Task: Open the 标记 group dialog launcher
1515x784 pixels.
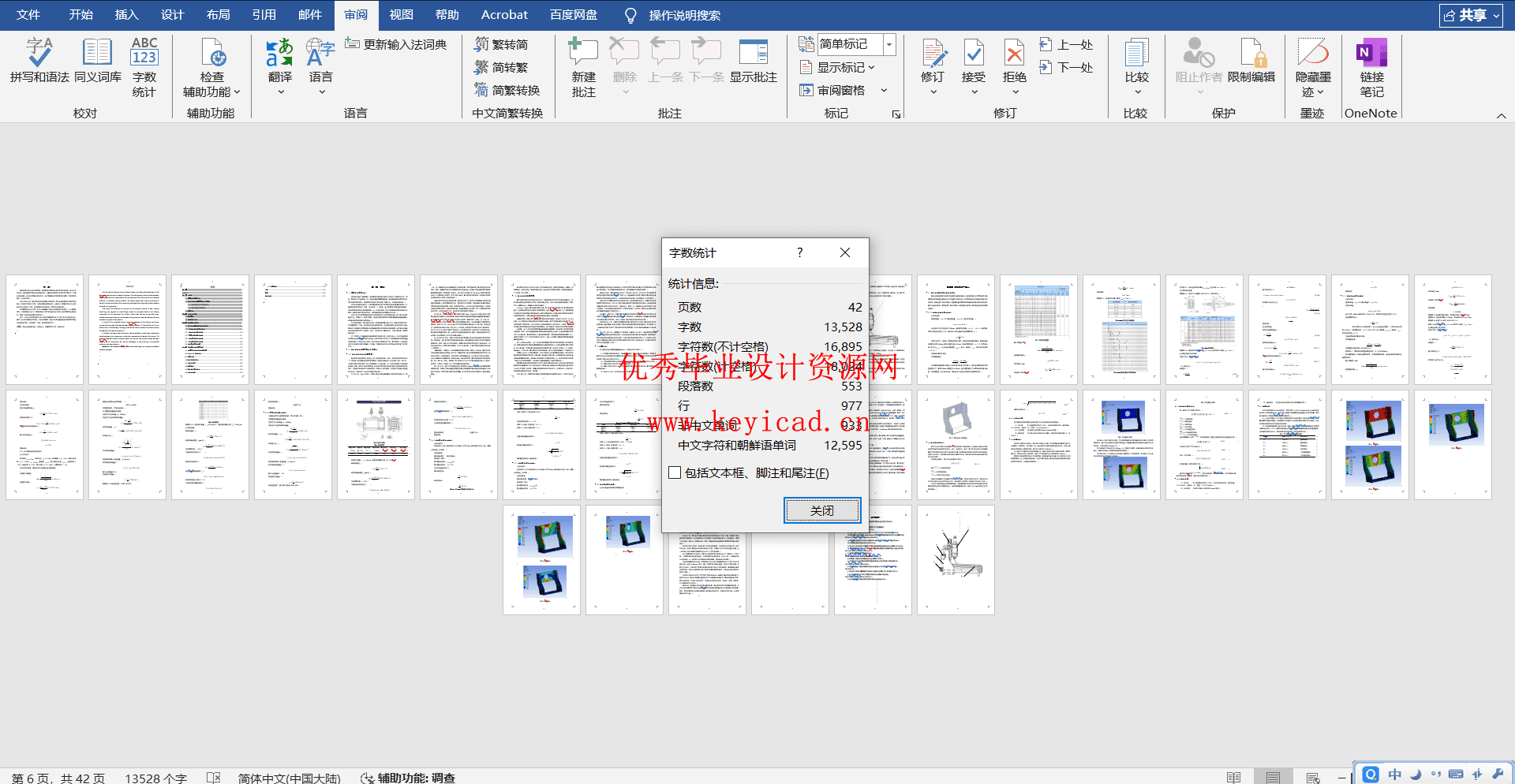Action: coord(896,114)
